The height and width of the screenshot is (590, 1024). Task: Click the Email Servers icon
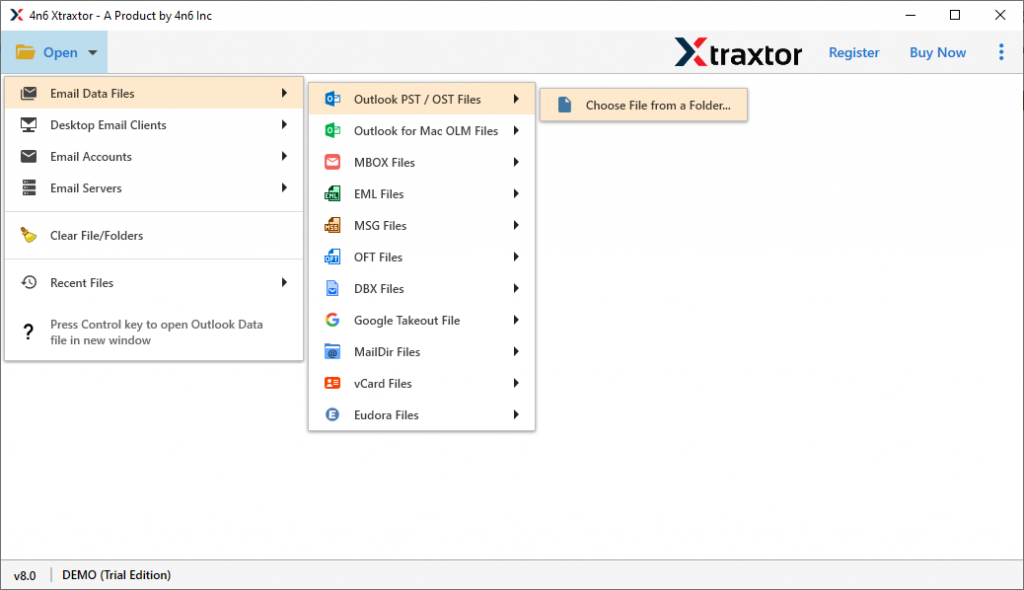pos(29,188)
